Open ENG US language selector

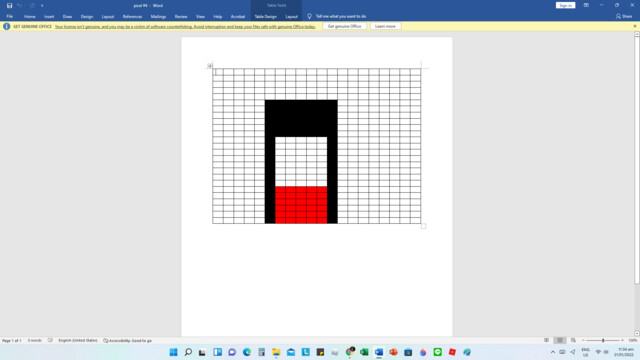coord(585,352)
